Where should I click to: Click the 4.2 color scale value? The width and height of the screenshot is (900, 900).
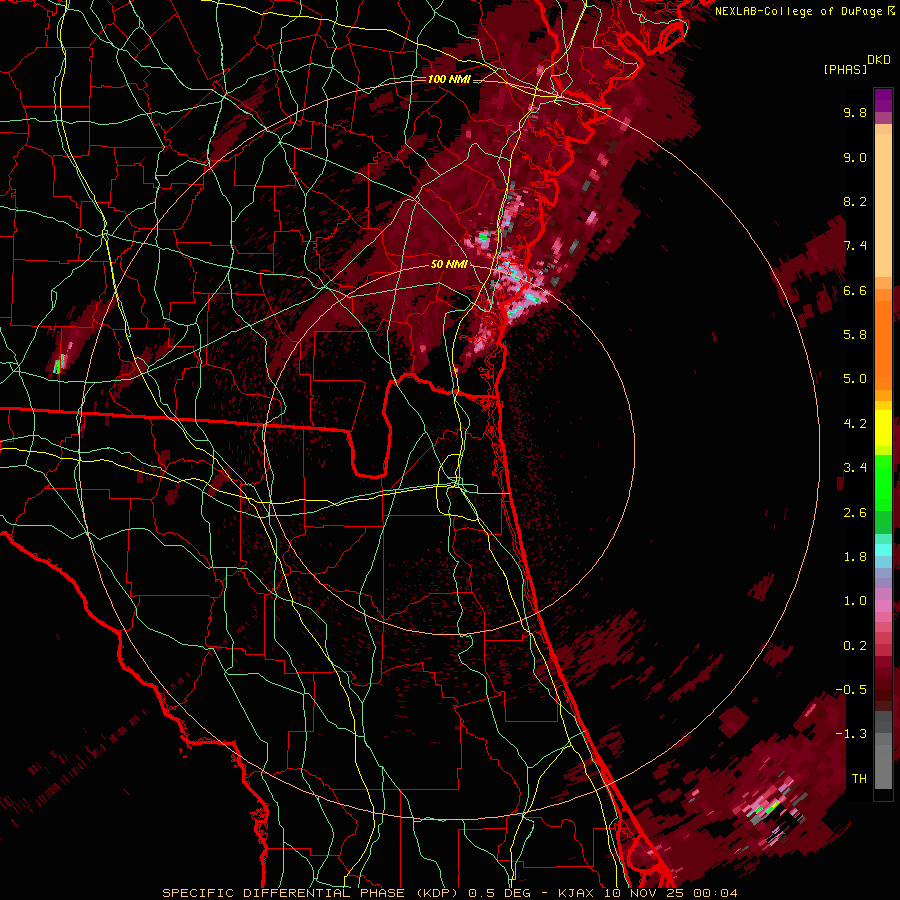[x=855, y=424]
